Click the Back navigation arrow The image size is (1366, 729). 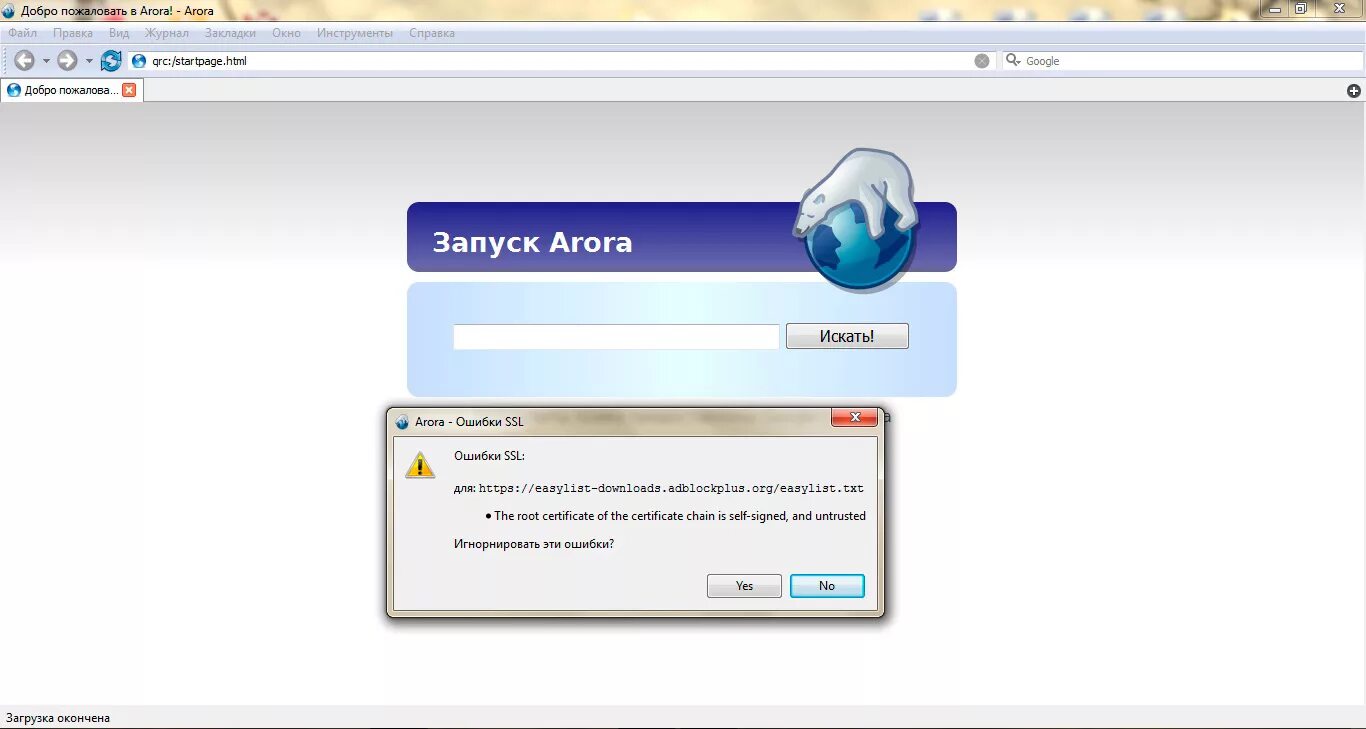24,61
